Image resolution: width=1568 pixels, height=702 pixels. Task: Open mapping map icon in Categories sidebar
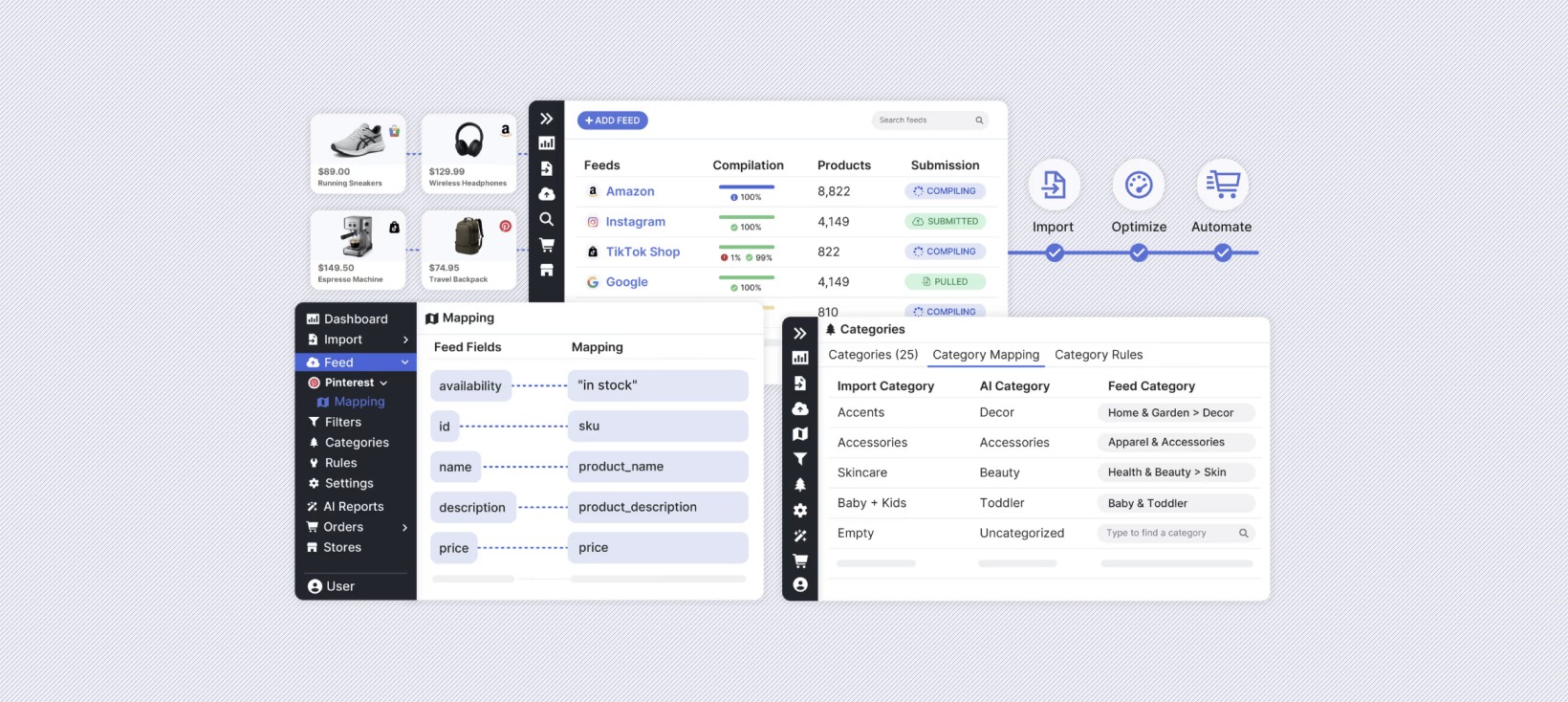(x=800, y=434)
